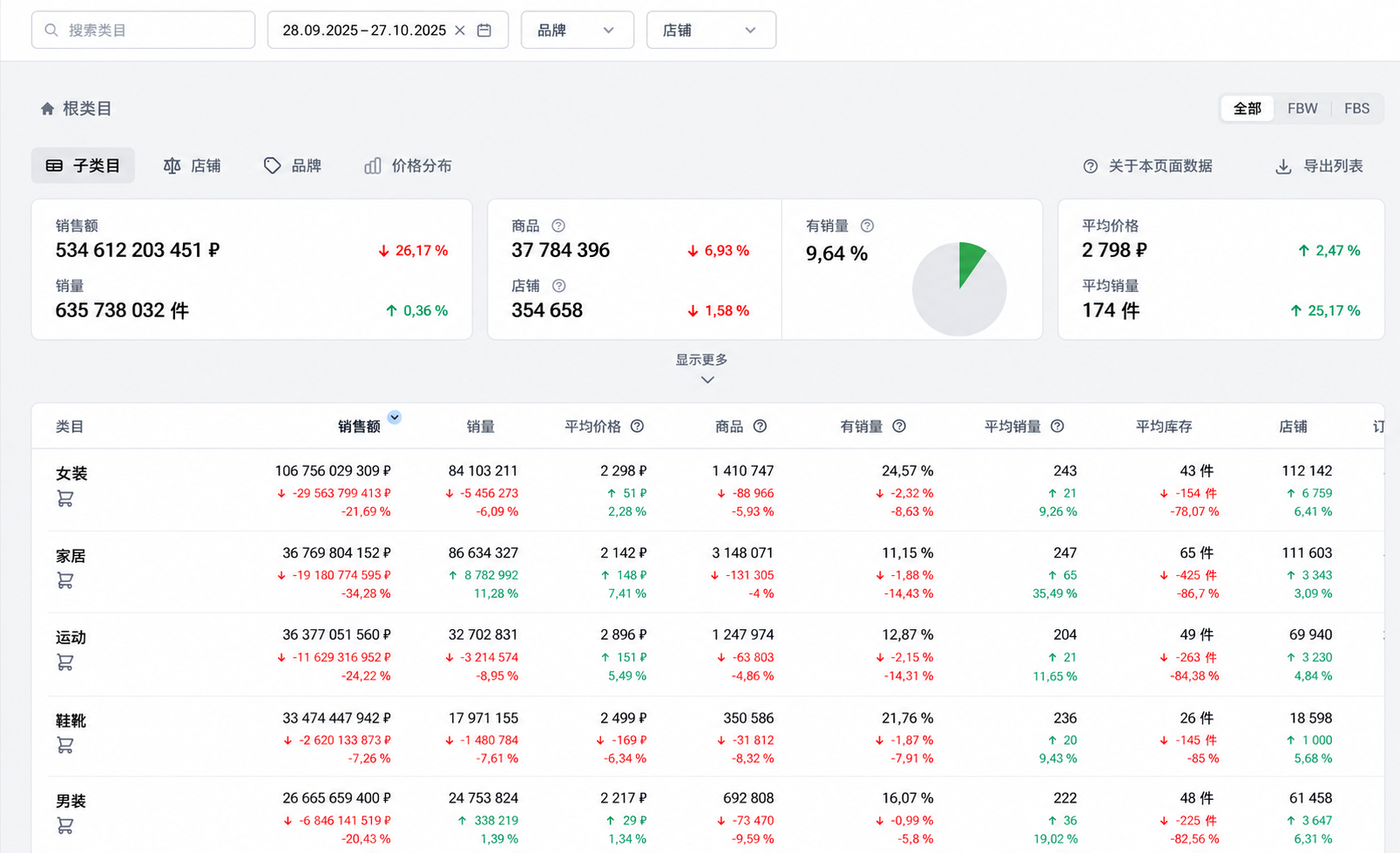Click the cart icon under 家居
The image size is (1400, 853).
pyautogui.click(x=65, y=580)
